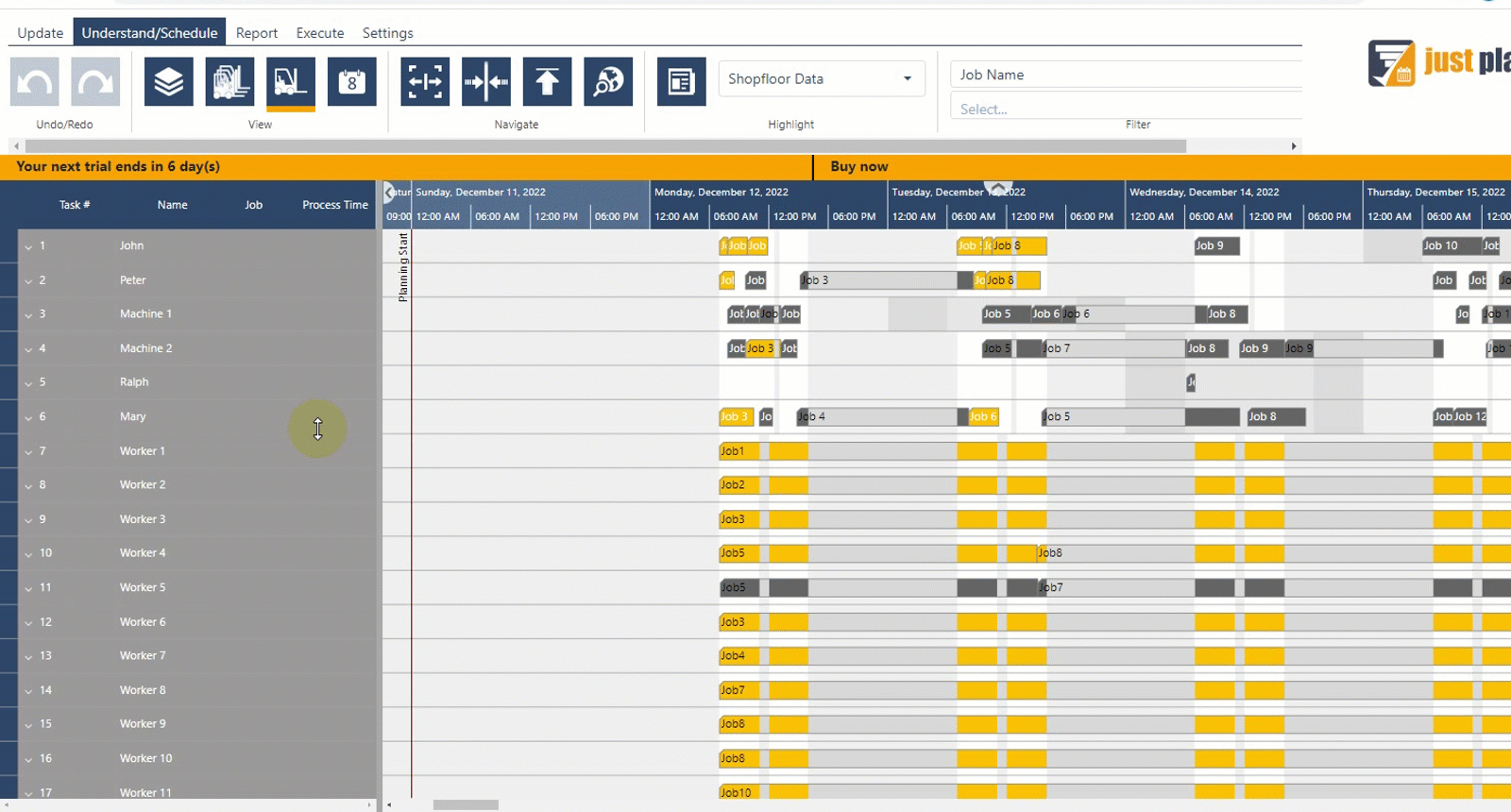Click the Process Time column header
Screen dimensions: 1511x812
(x=335, y=204)
